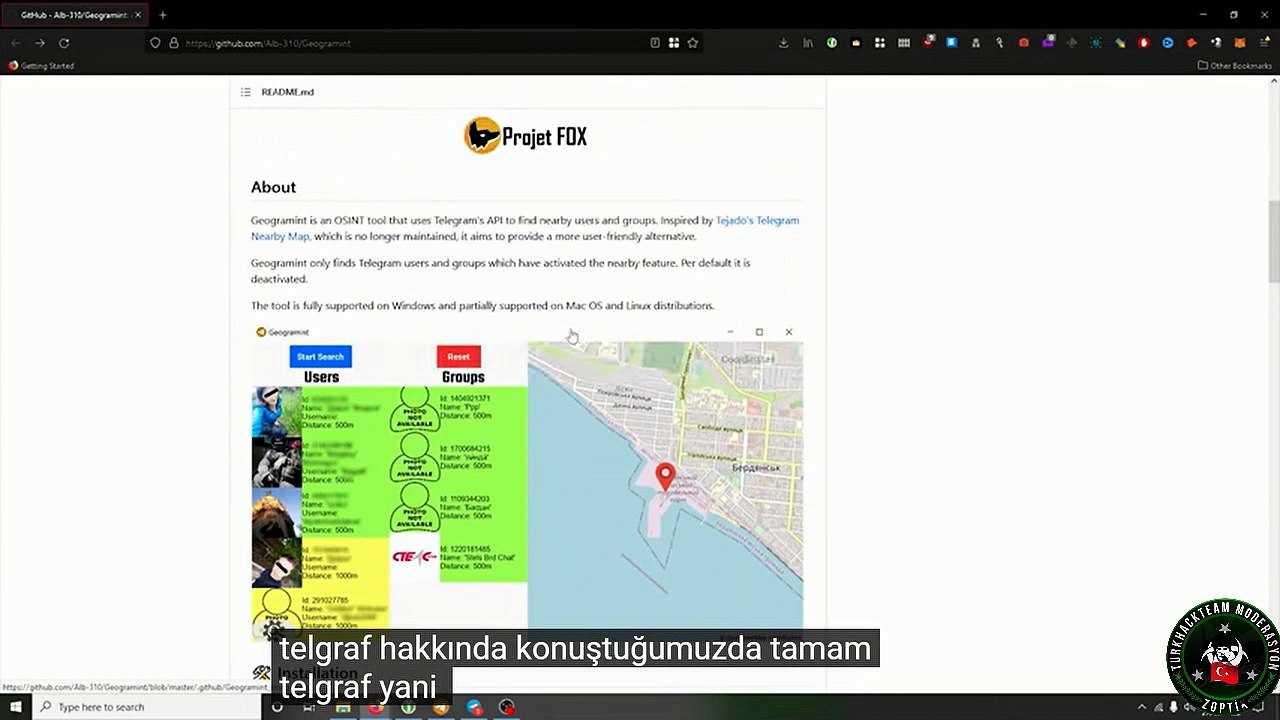Open the Windows Start menu

click(x=16, y=707)
